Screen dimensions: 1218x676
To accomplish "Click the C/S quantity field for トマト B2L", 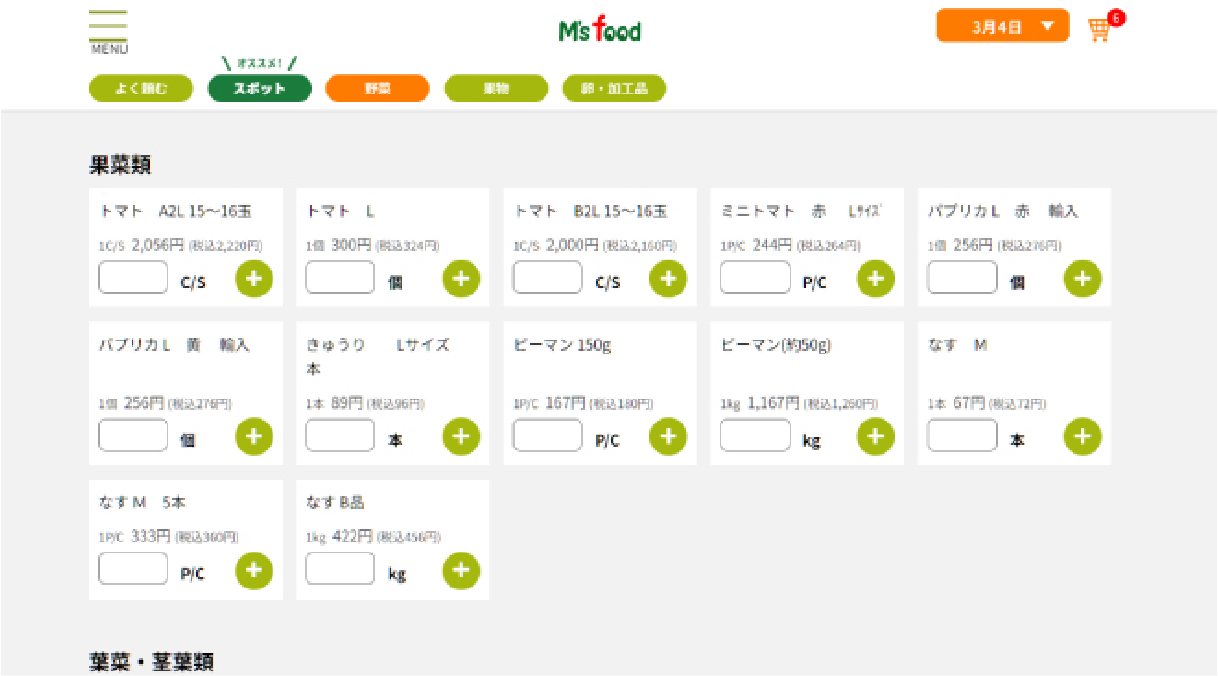I will pos(547,278).
